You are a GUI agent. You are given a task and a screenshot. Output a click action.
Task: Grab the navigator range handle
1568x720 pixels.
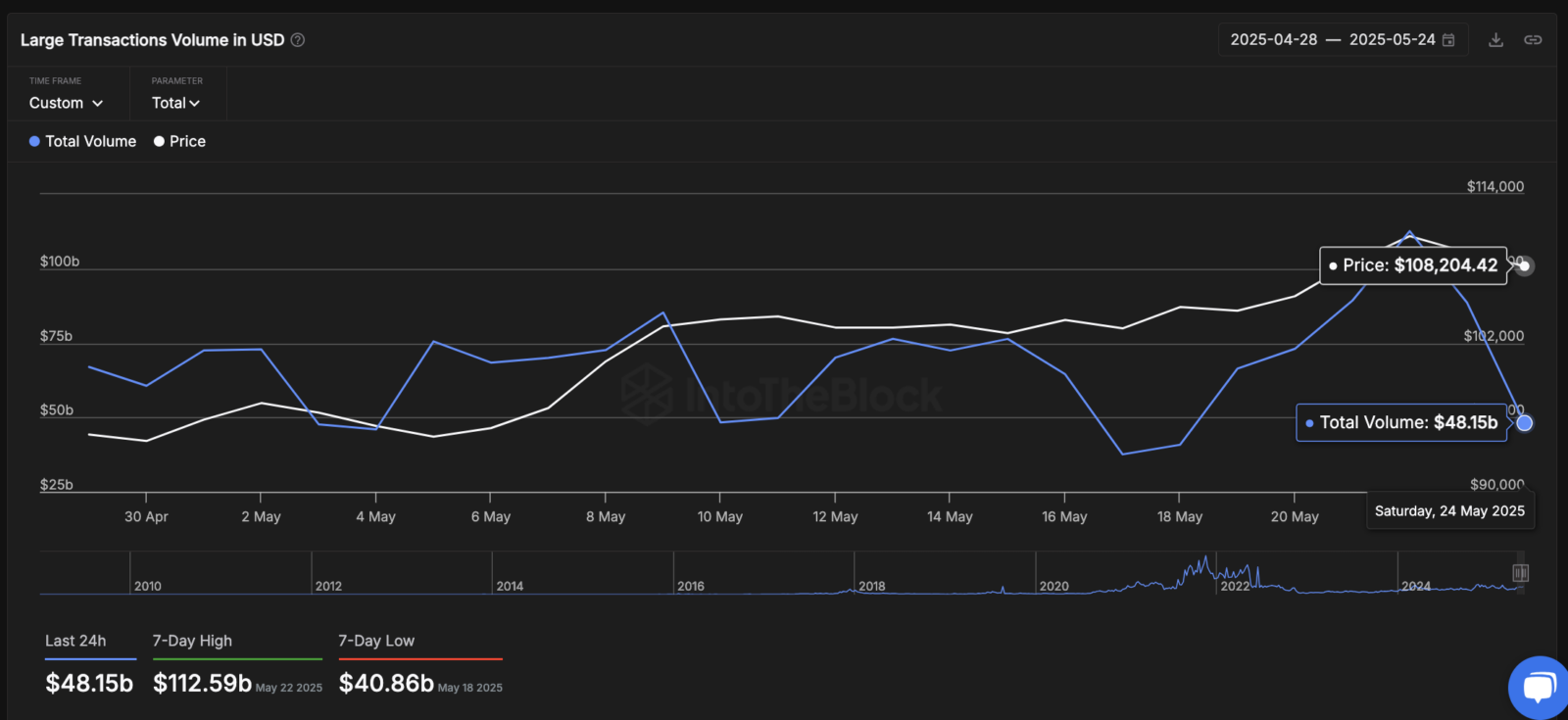(1520, 573)
